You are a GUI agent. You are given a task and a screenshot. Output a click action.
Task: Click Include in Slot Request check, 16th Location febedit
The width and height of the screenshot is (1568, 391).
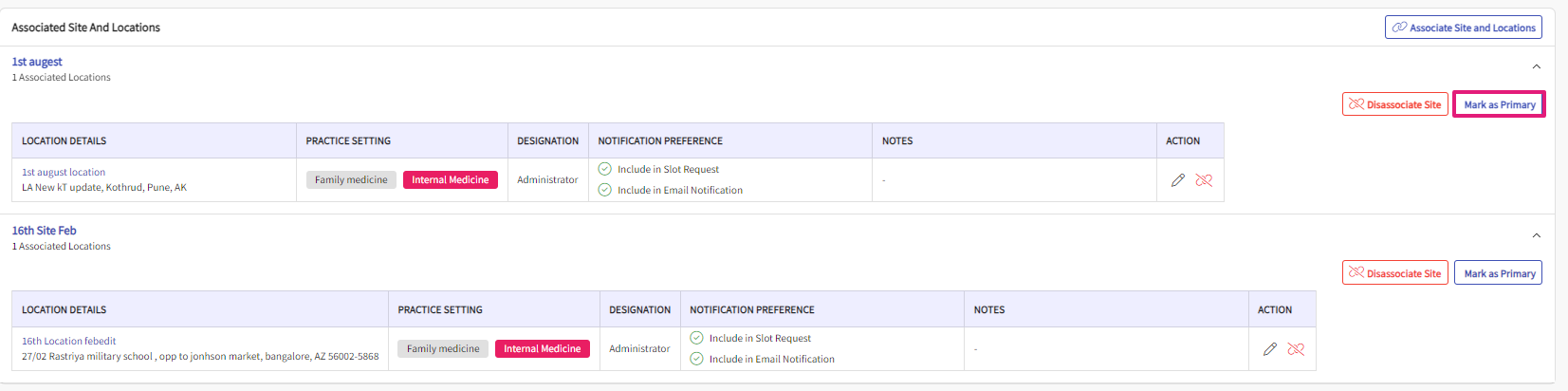tap(696, 338)
